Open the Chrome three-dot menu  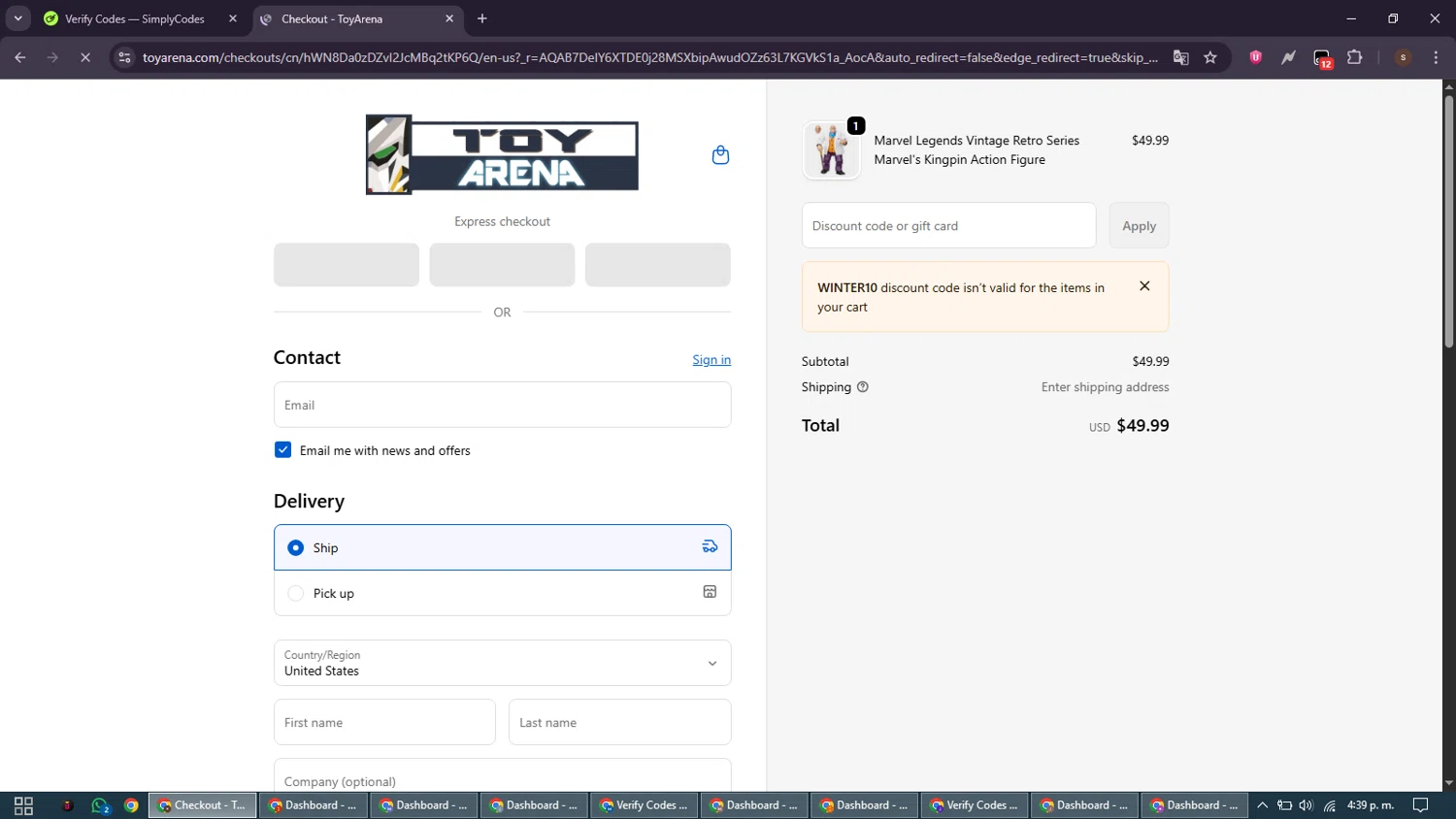tap(1436, 57)
